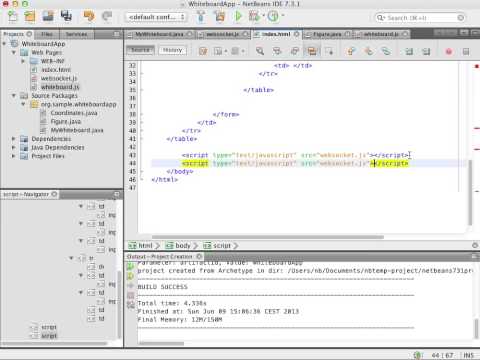
Task: Click the Shift Line Right icon
Action: tap(426, 51)
